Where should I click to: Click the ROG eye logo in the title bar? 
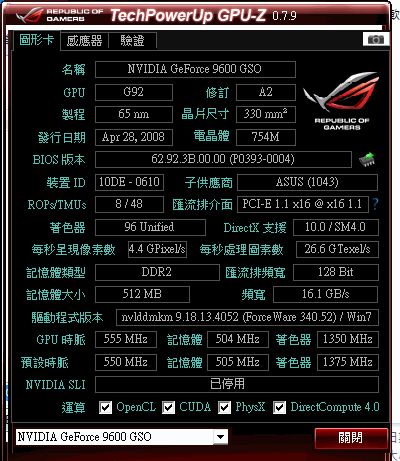30,15
